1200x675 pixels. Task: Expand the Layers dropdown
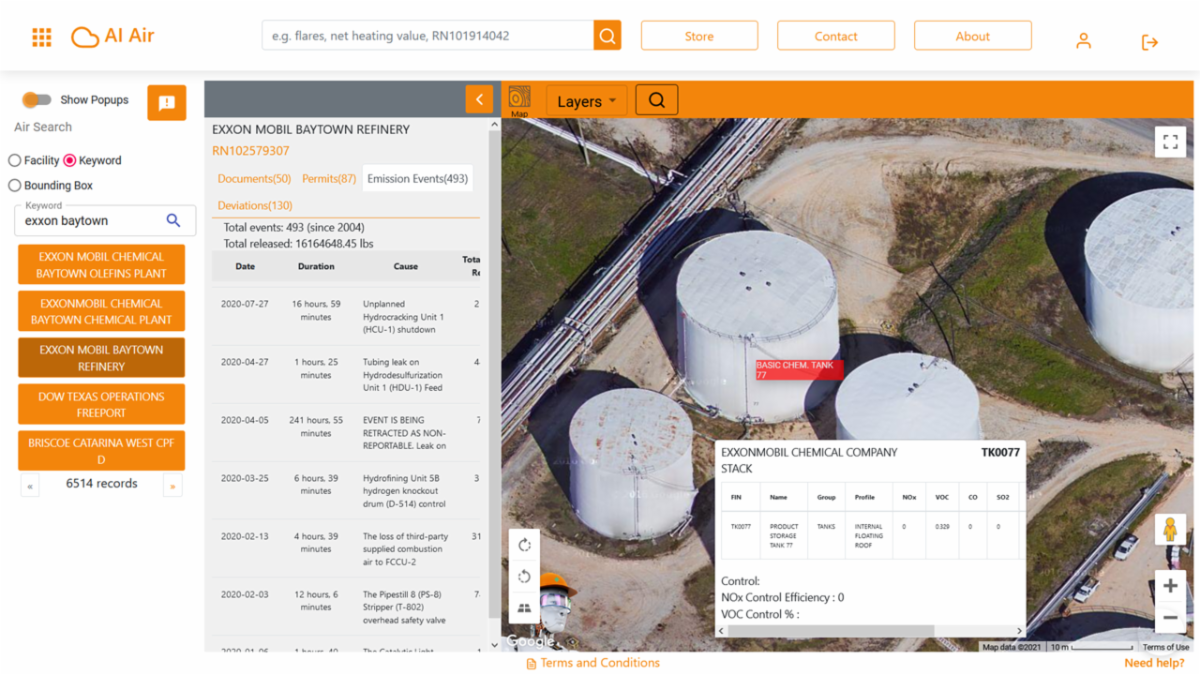point(587,101)
